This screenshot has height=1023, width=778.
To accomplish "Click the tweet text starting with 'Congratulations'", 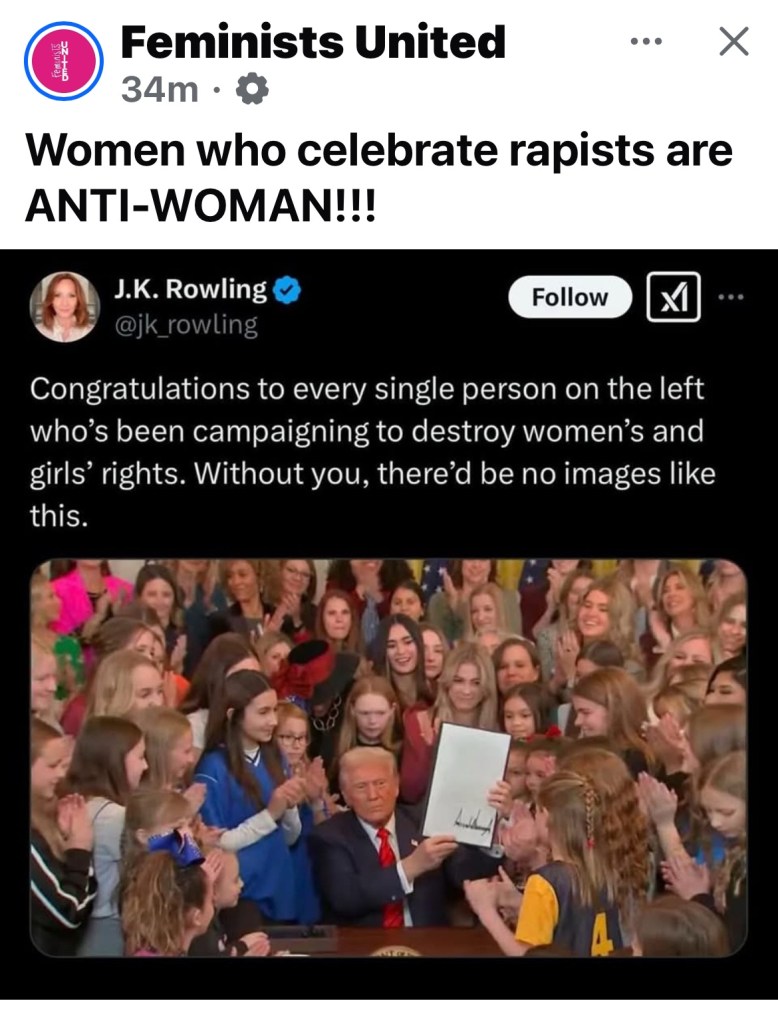I will 373,451.
